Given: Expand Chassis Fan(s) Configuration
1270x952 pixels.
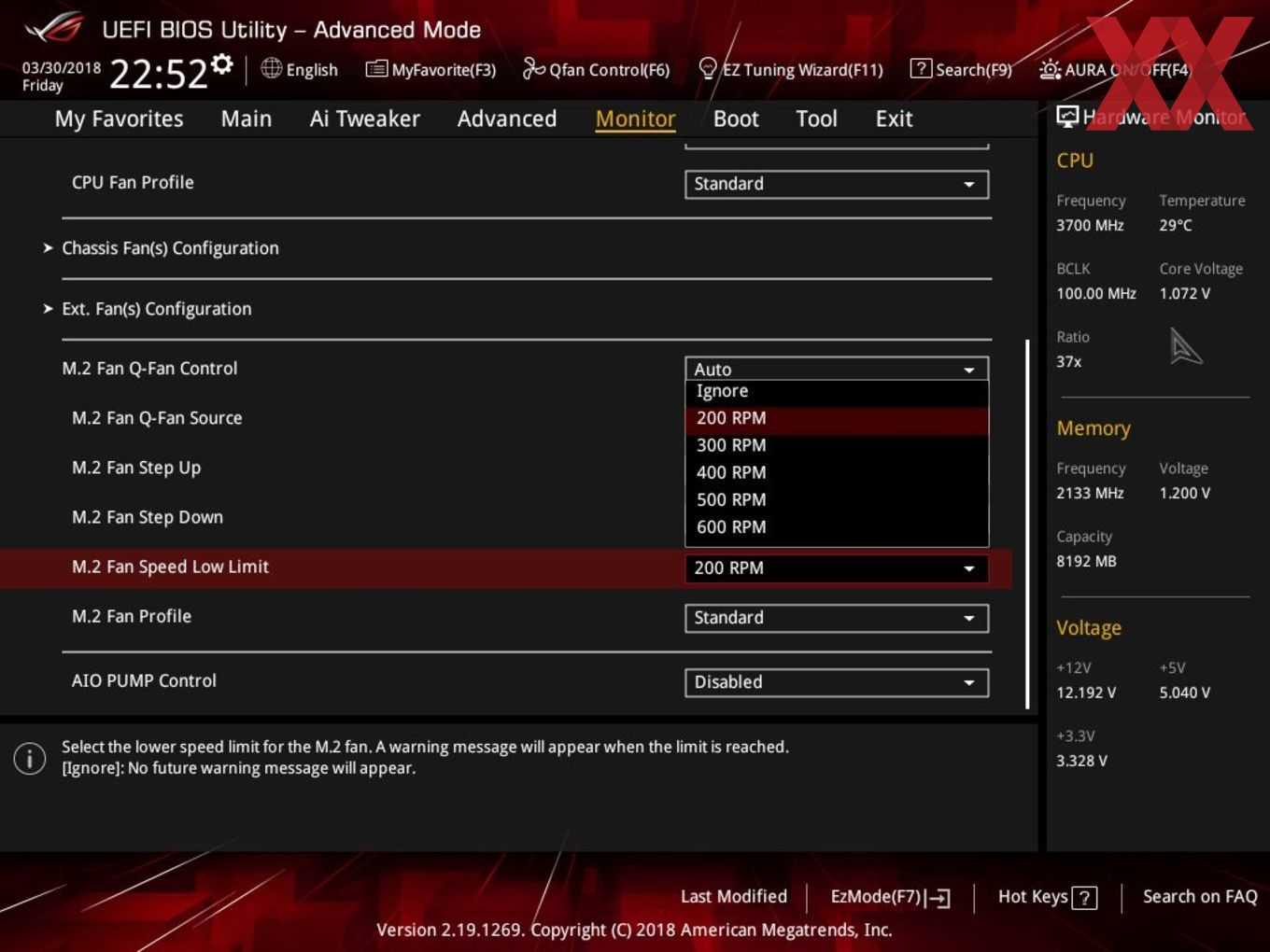Looking at the screenshot, I should [170, 248].
